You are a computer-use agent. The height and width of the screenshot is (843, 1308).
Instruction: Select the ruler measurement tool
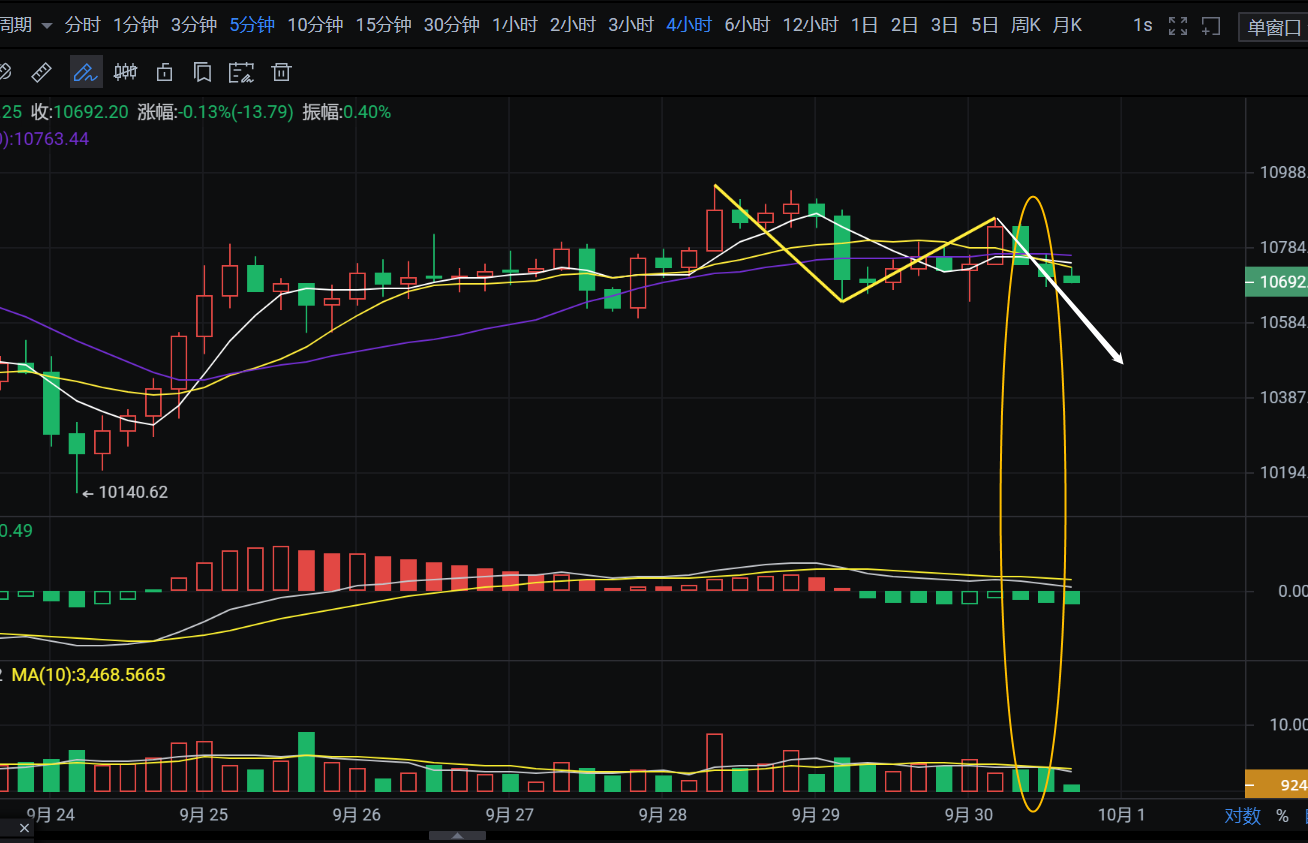(x=41, y=72)
